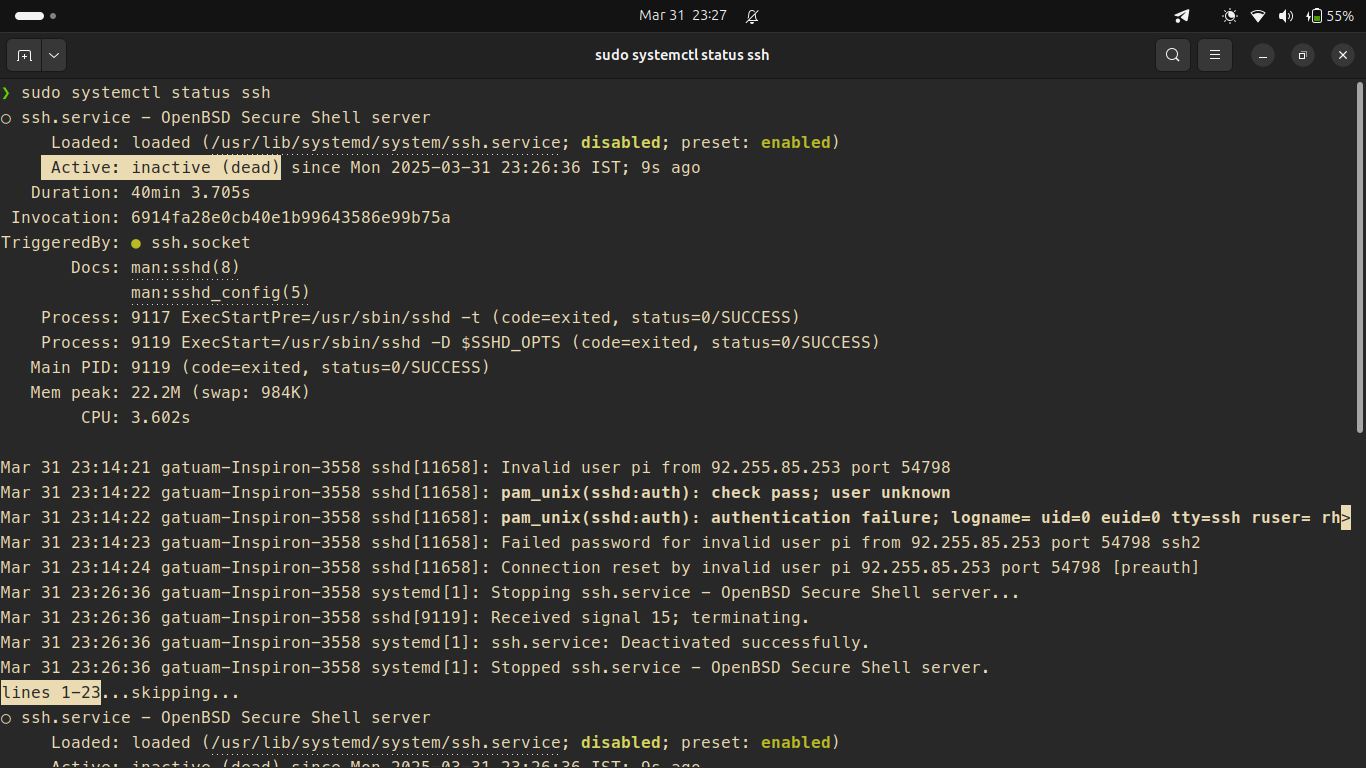Click invocation ID 6914fa28e0cb40e1b99643586e99b75a
The height and width of the screenshot is (768, 1366).
(291, 218)
